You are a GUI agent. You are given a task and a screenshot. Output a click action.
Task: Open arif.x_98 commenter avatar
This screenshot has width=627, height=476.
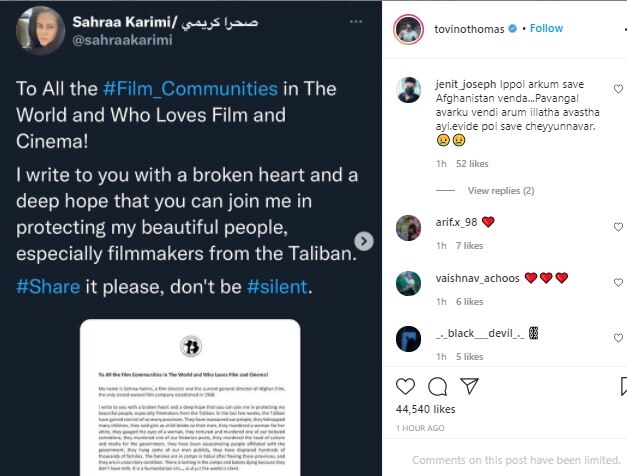(410, 227)
